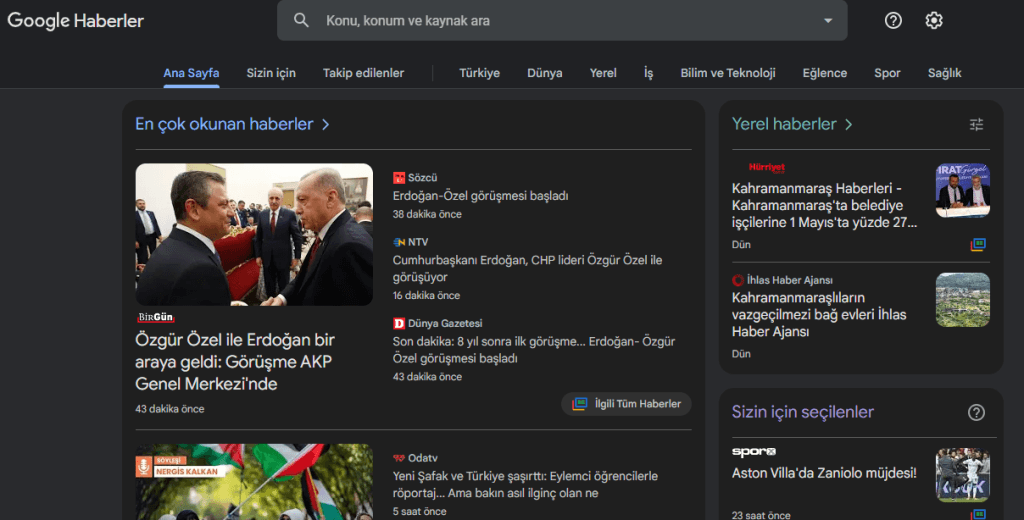This screenshot has width=1024, height=520.
Task: Click the Palestinian flags story photo
Action: [x=254, y=482]
